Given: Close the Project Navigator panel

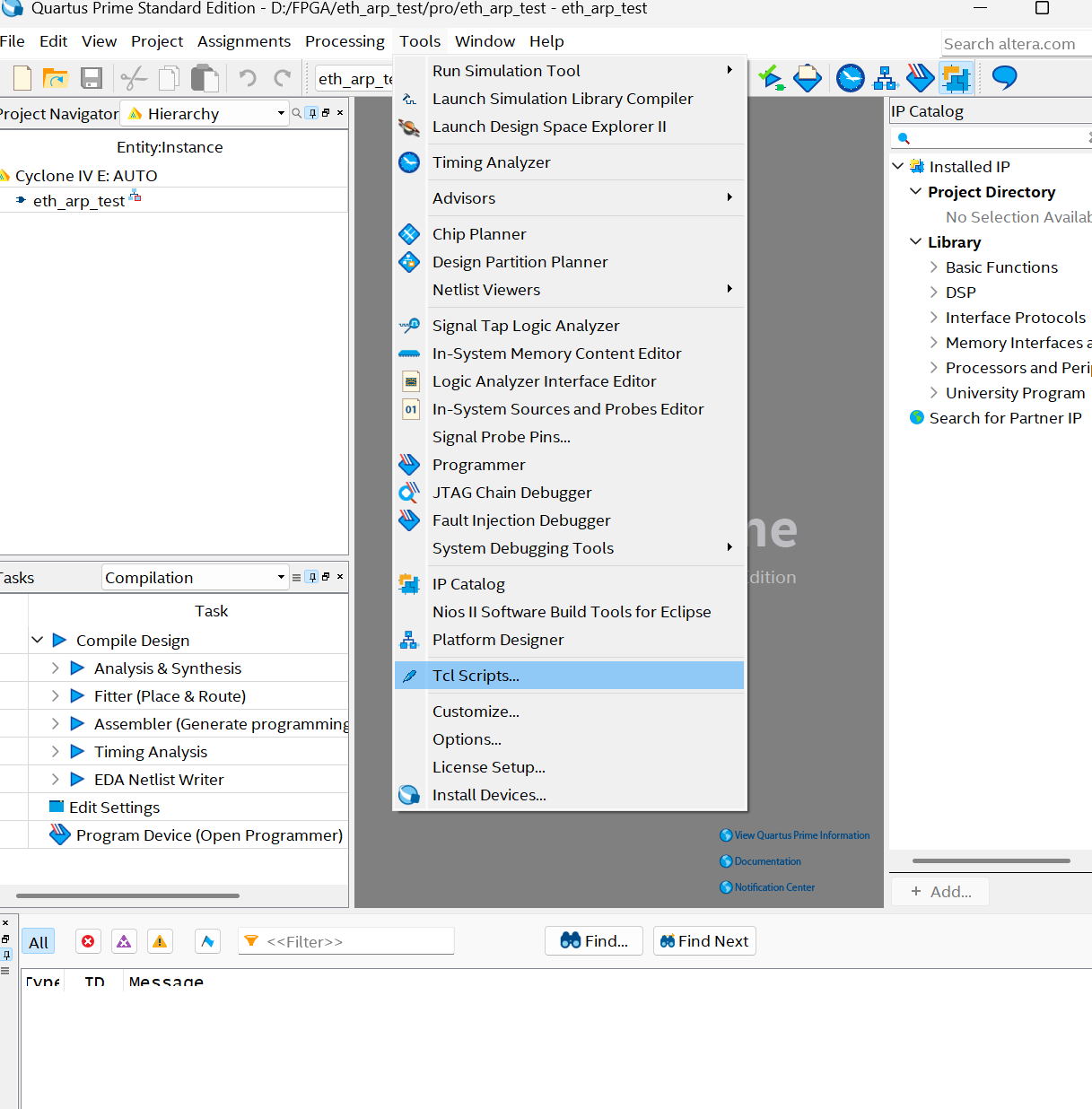Looking at the screenshot, I should coord(340,113).
